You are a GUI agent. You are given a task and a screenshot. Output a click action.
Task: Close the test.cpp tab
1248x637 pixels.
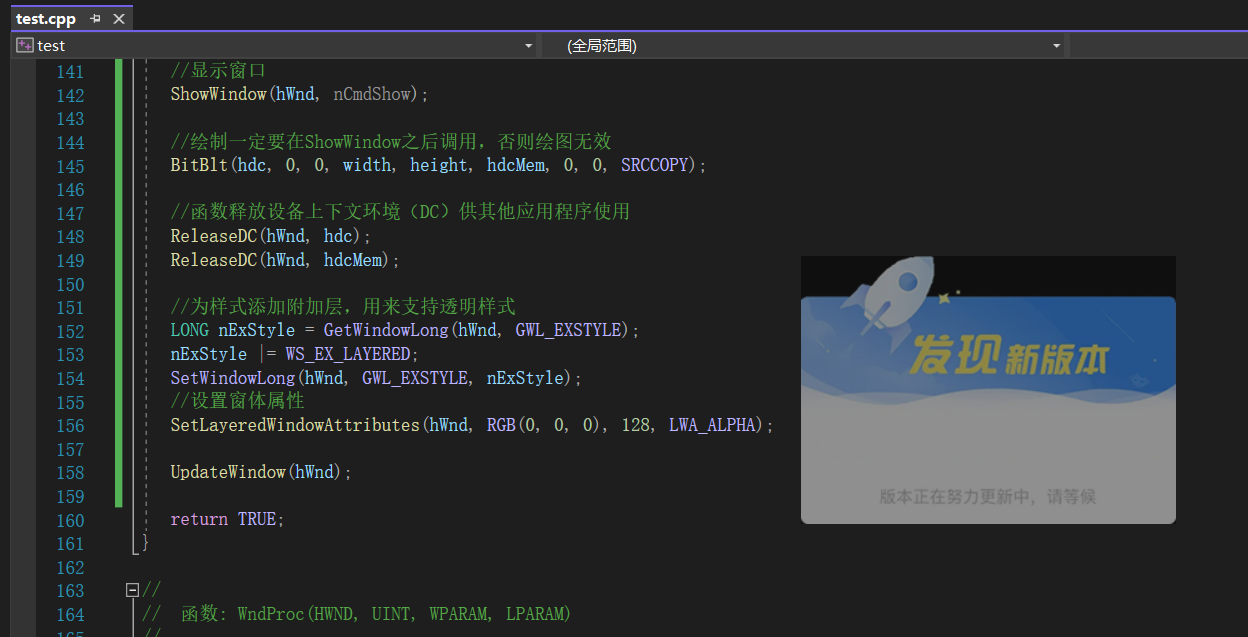[x=118, y=18]
